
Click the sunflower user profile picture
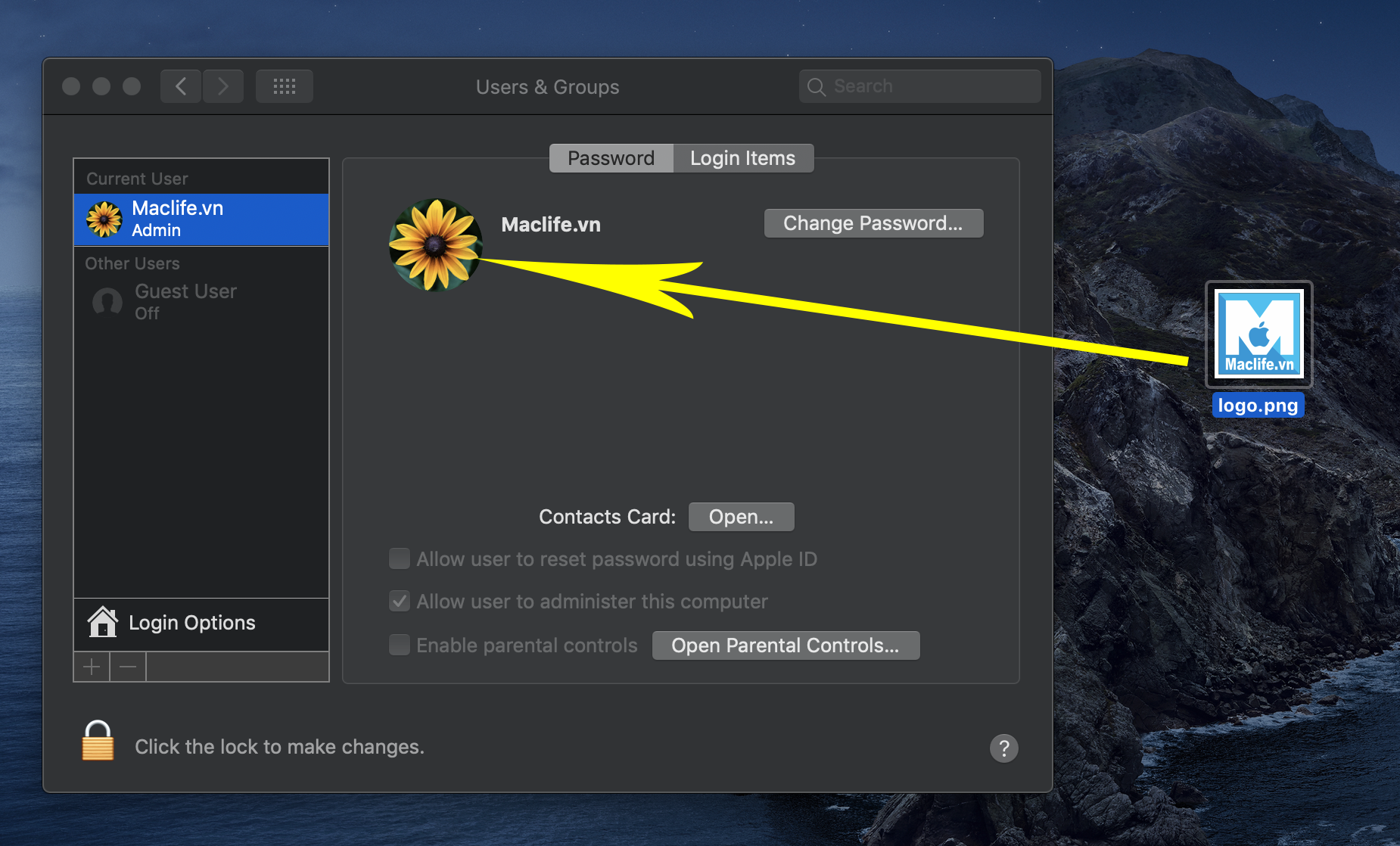(x=436, y=242)
